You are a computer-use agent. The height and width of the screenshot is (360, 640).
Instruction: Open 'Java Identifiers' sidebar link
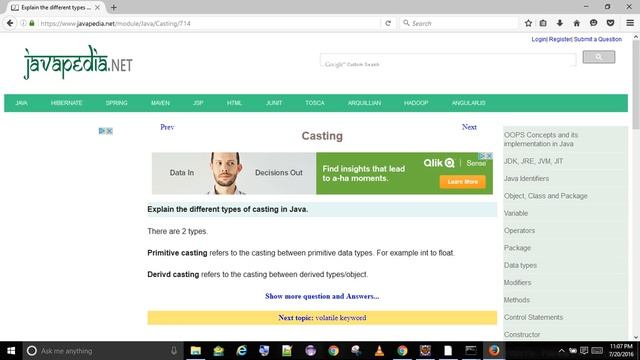pos(526,179)
